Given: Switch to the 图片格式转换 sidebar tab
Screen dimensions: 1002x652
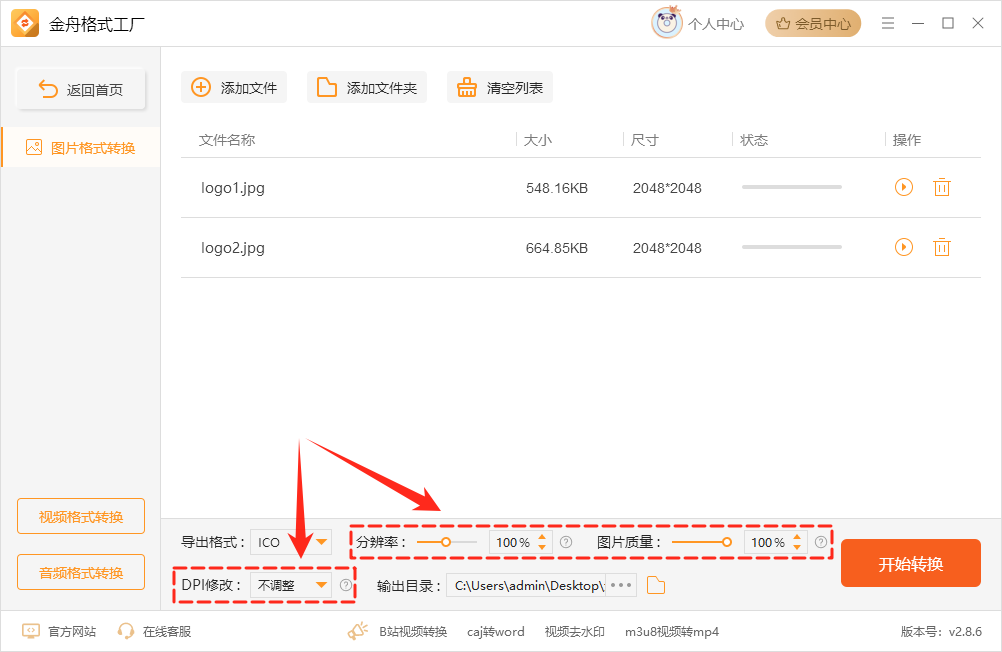Looking at the screenshot, I should click(x=80, y=146).
